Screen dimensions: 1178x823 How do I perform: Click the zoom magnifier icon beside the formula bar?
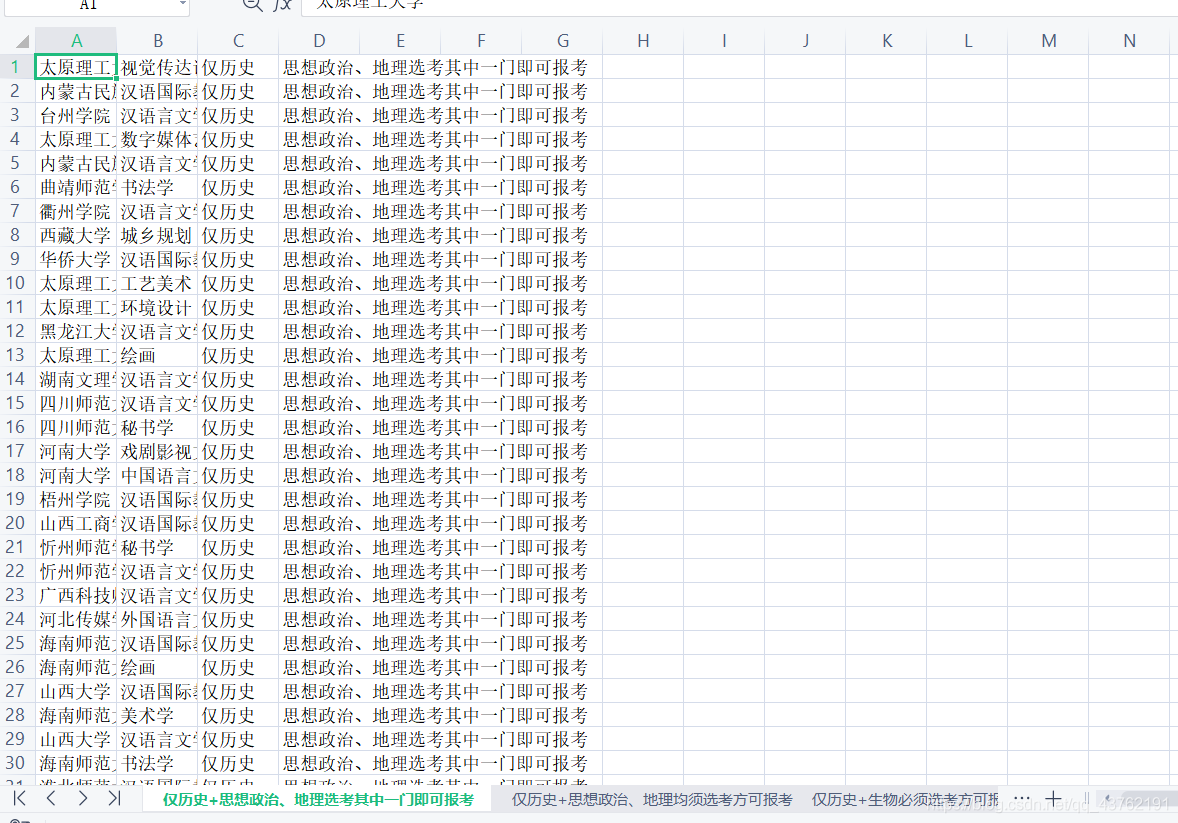pos(252,5)
